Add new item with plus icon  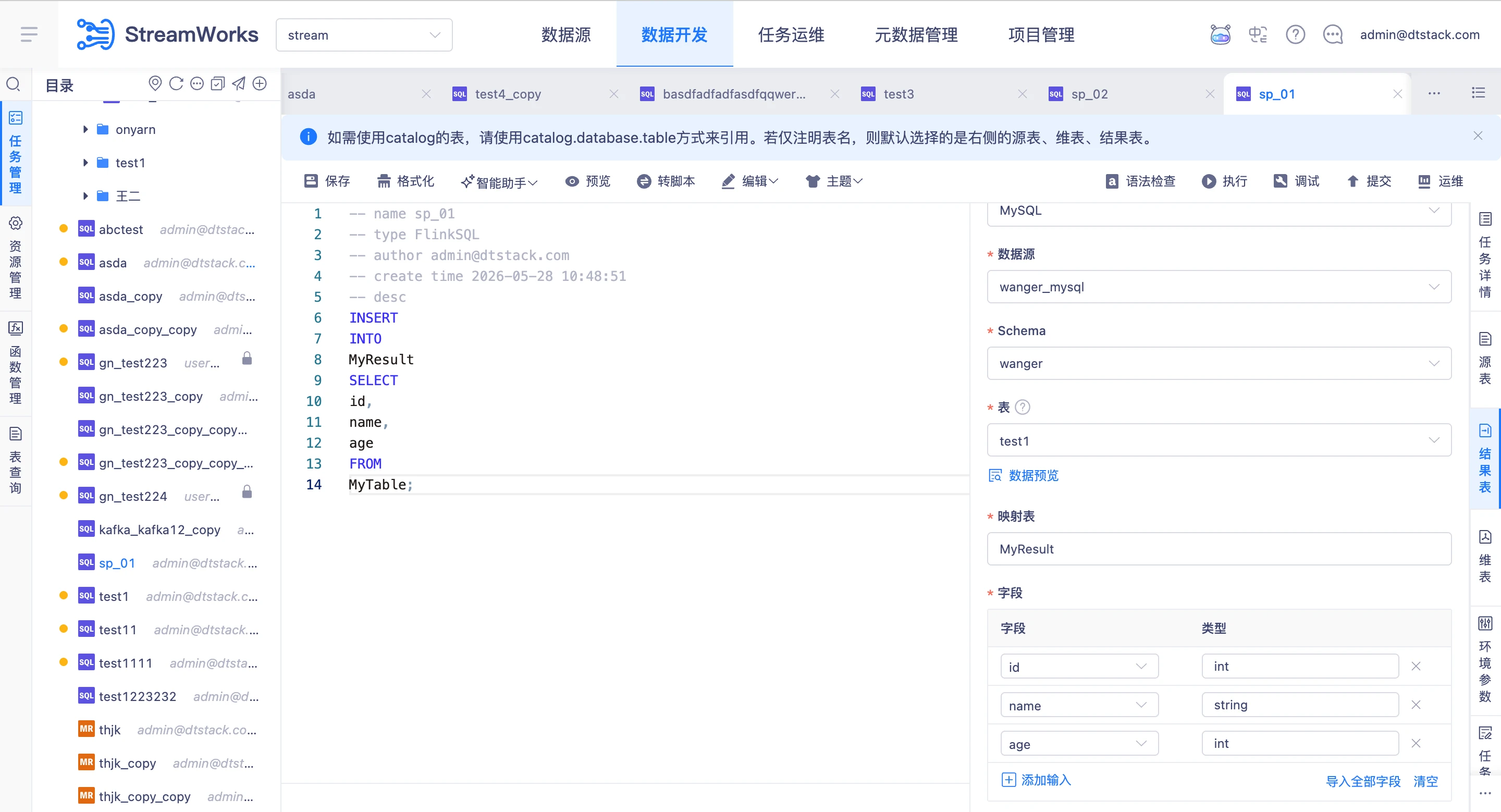click(260, 84)
